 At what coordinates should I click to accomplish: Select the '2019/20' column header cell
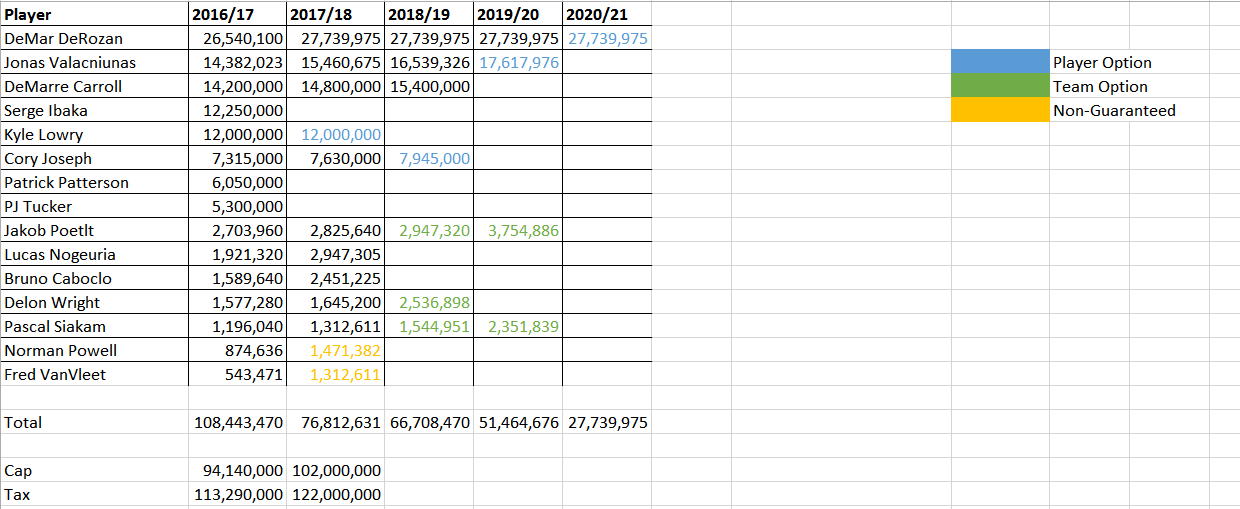[518, 14]
